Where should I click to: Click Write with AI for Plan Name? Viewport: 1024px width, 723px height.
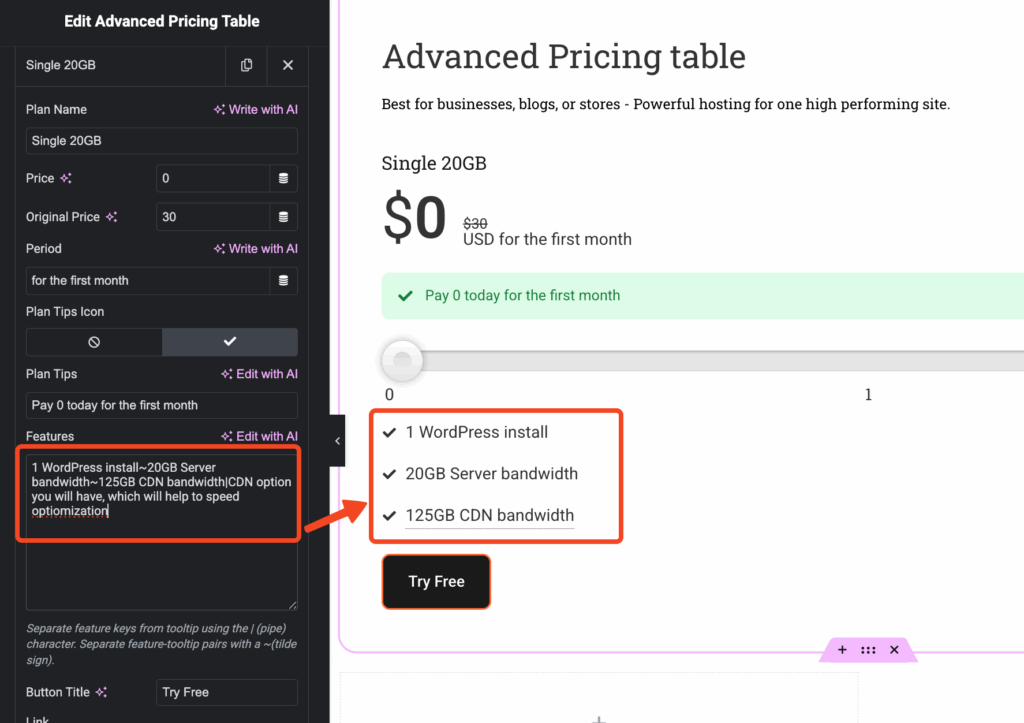[x=255, y=110]
